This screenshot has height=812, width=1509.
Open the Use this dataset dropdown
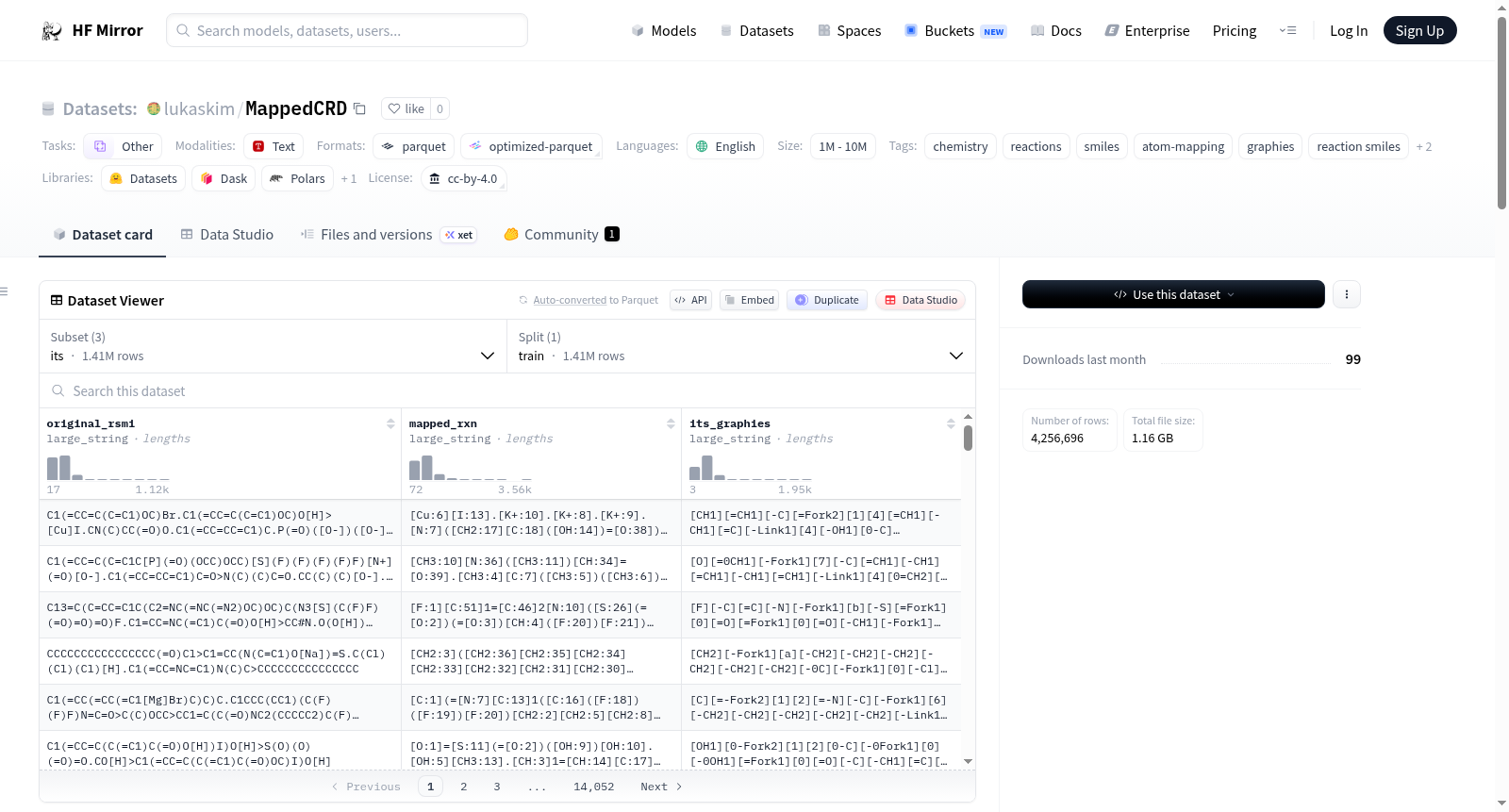[1173, 294]
